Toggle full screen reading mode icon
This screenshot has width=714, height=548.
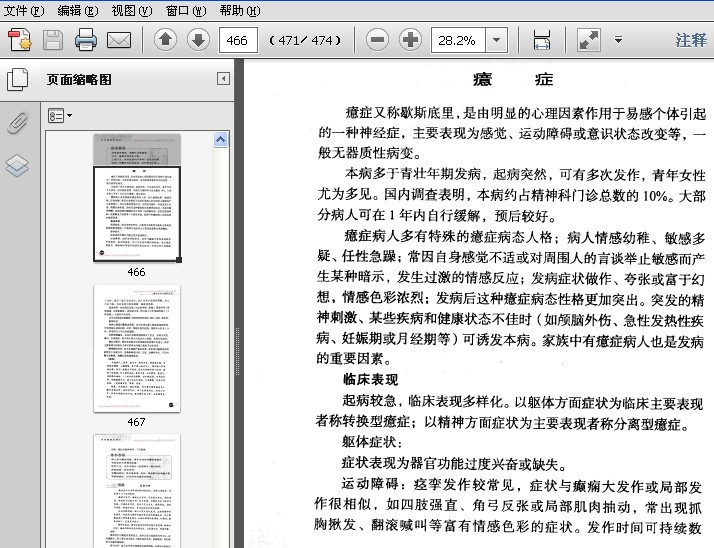(589, 40)
